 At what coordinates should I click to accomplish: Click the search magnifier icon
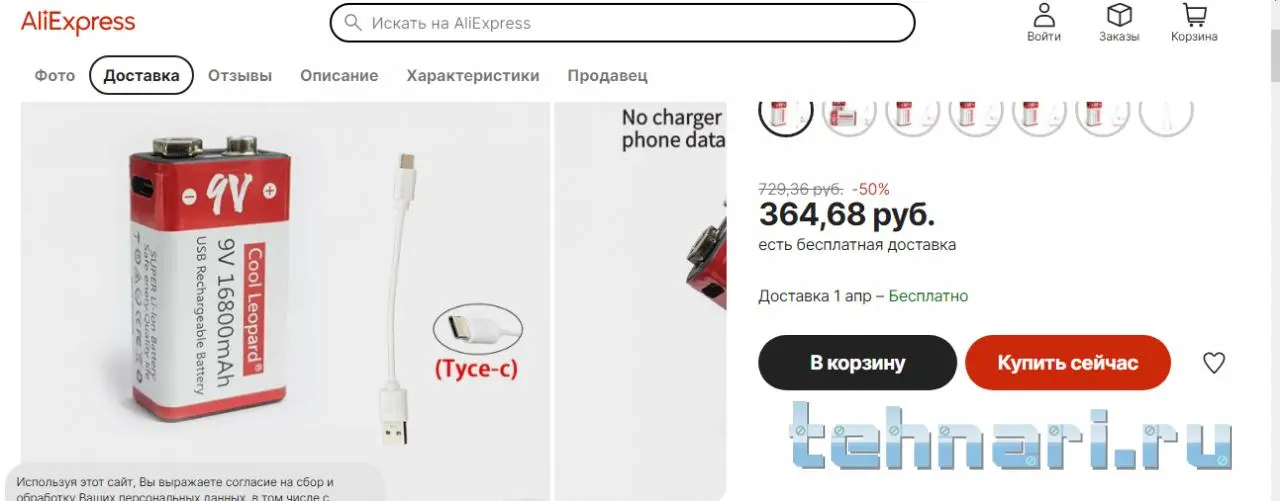click(x=352, y=23)
